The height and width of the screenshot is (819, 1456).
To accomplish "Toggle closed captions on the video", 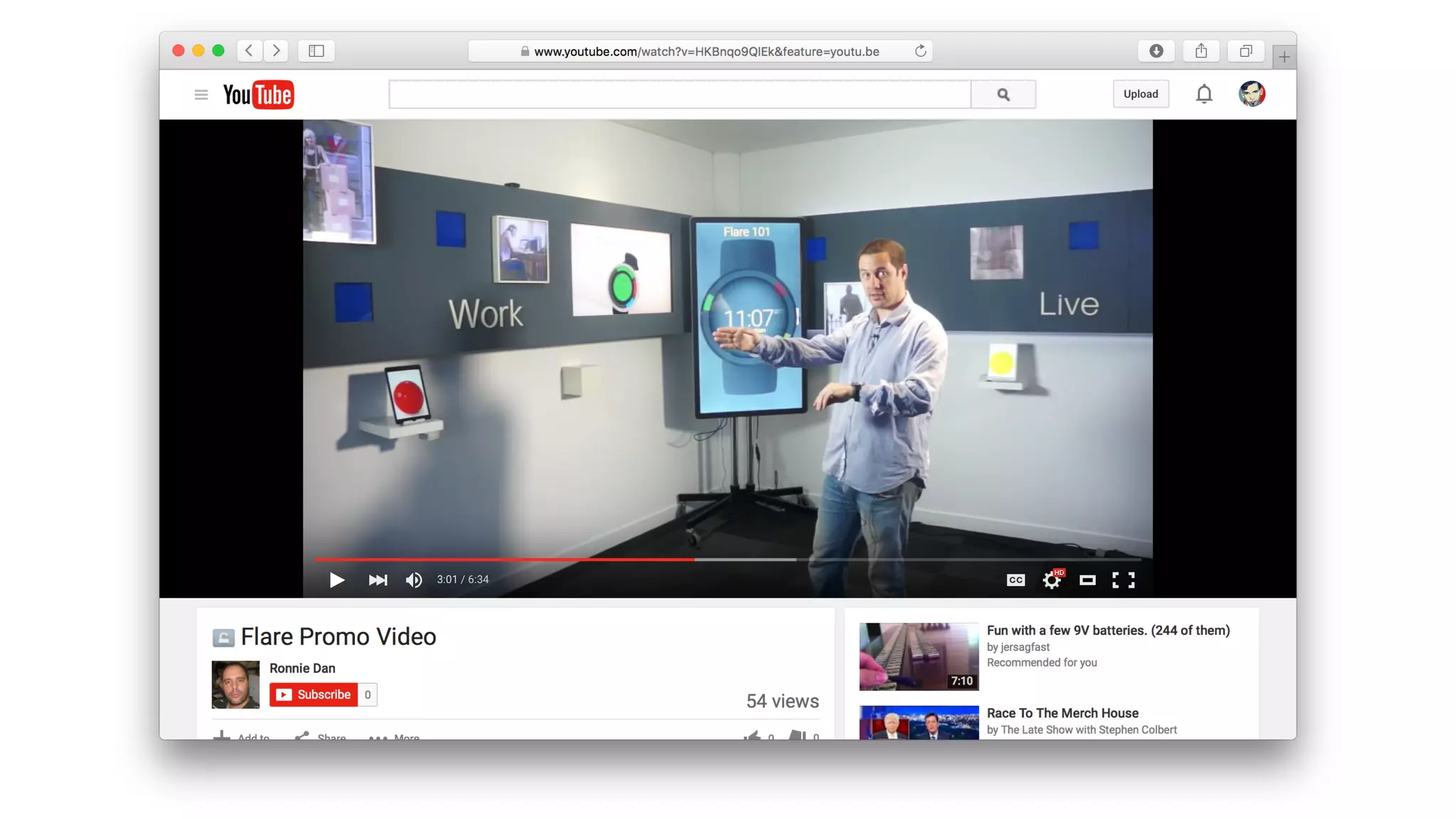I will (1015, 580).
